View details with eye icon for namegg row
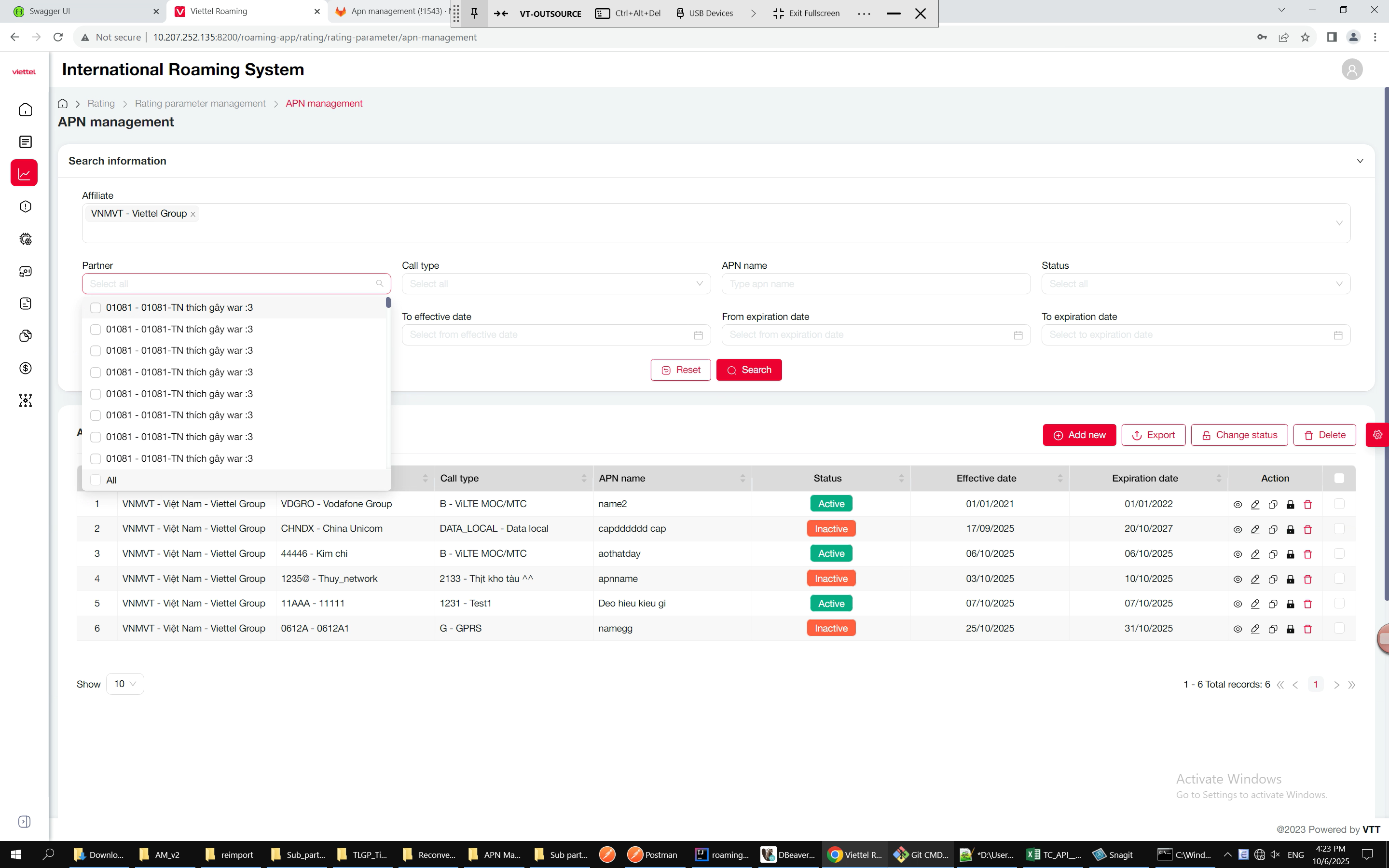This screenshot has width=1389, height=868. 1238,629
